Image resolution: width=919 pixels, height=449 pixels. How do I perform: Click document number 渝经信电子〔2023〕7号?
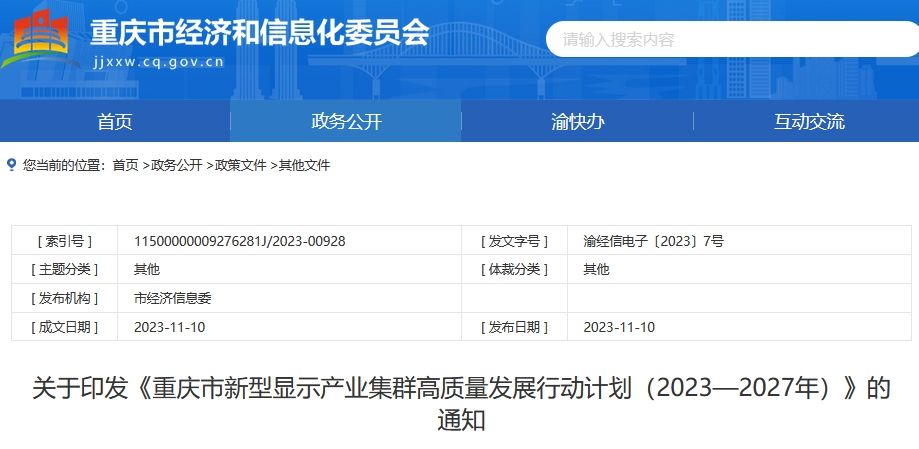coord(653,241)
